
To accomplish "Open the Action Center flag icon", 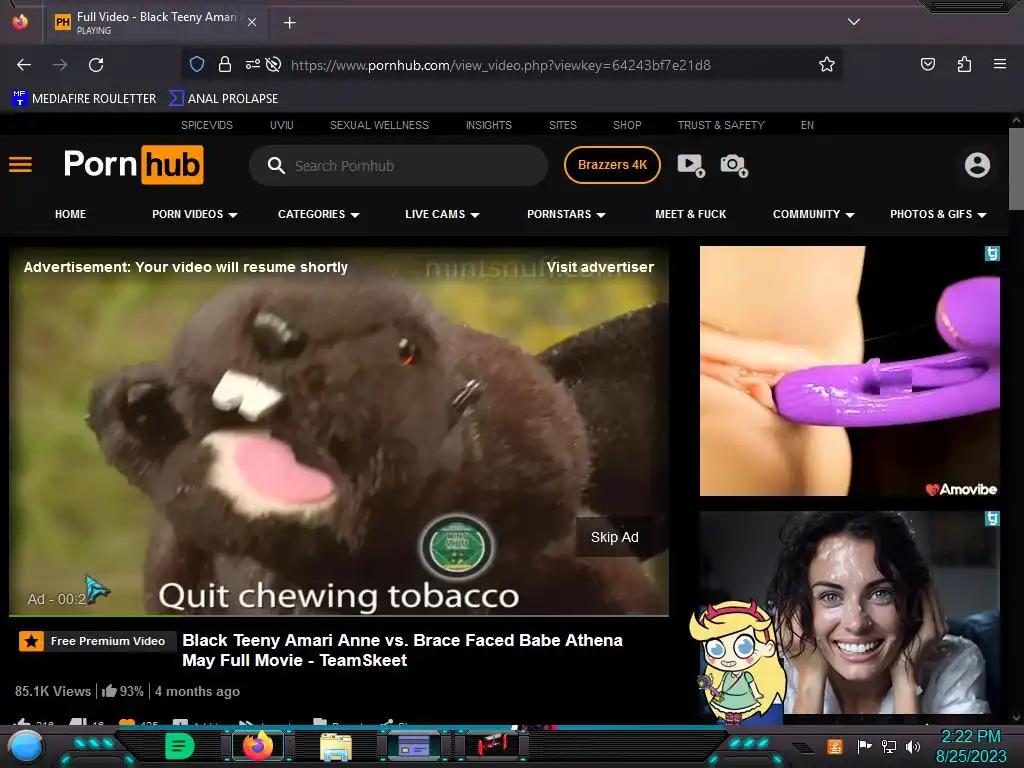I will pyautogui.click(x=864, y=746).
